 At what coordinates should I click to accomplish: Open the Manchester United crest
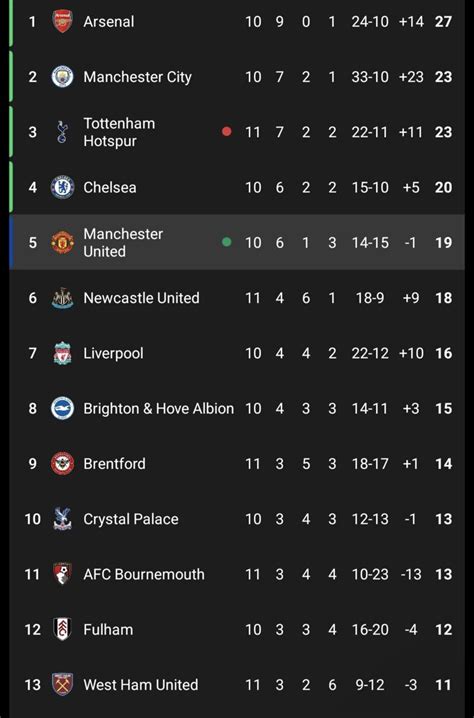62,242
